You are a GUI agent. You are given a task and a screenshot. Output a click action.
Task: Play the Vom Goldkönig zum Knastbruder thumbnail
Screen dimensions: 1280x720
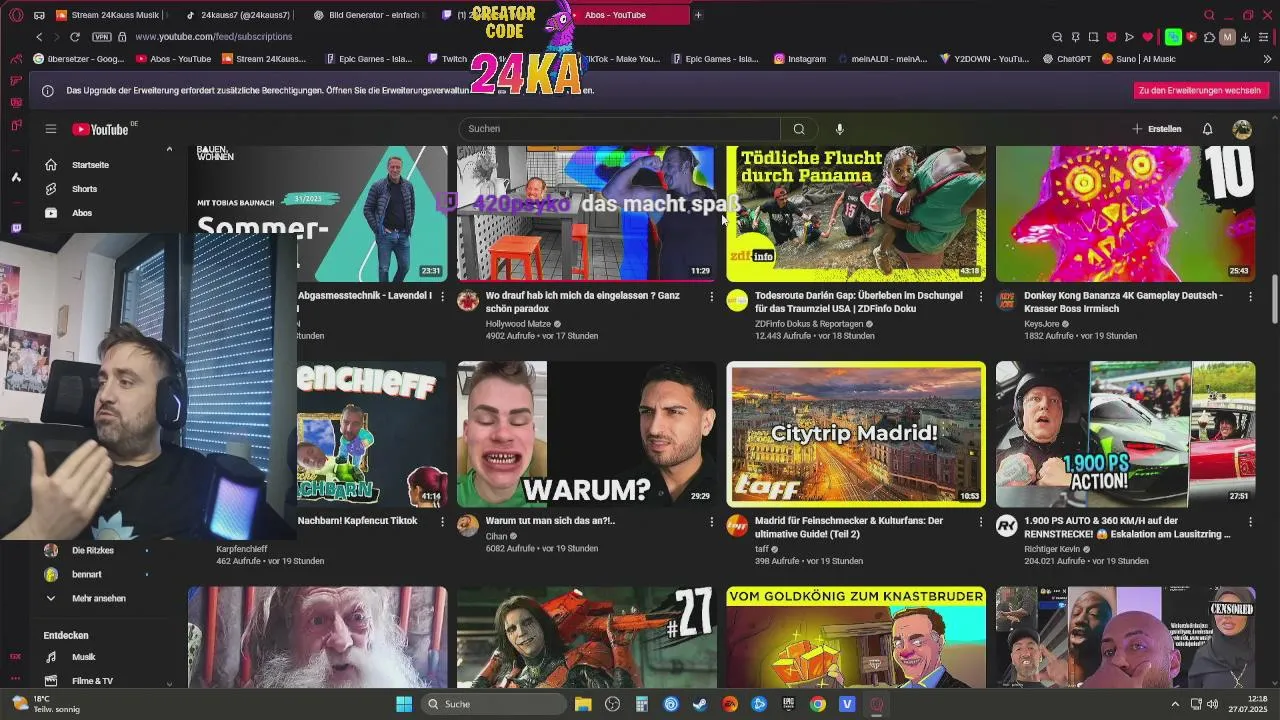(x=856, y=637)
